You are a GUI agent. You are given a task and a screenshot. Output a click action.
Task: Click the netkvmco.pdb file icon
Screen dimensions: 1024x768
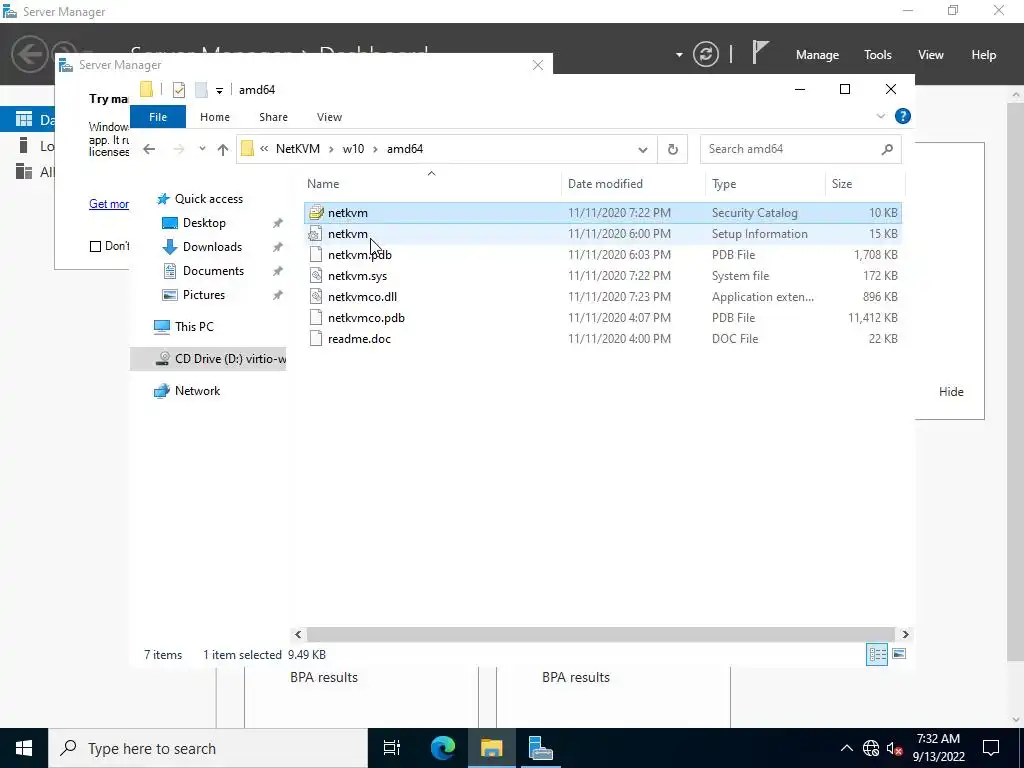[315, 317]
